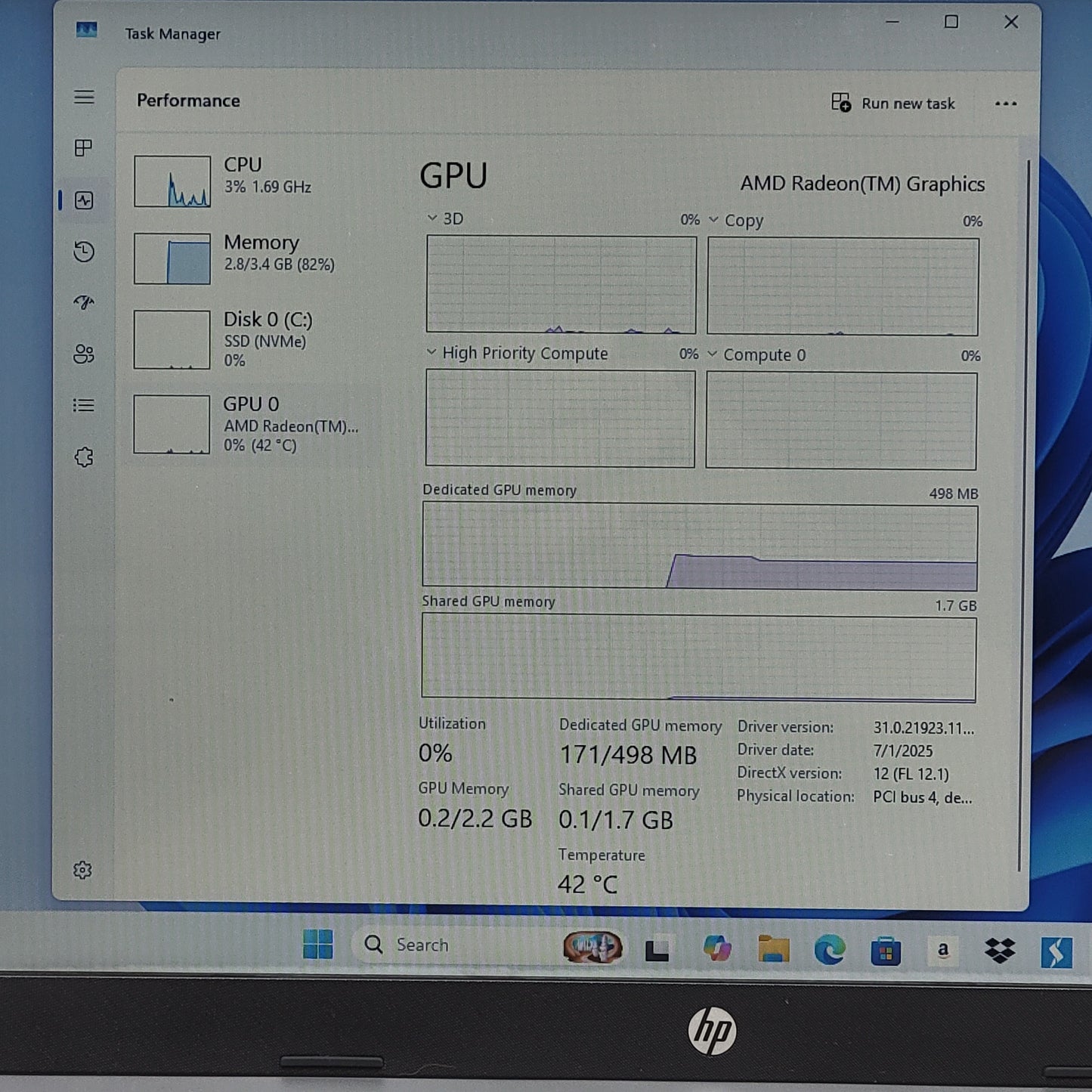Open the Startup apps page icon
This screenshot has width=1092, height=1092.
tap(84, 303)
